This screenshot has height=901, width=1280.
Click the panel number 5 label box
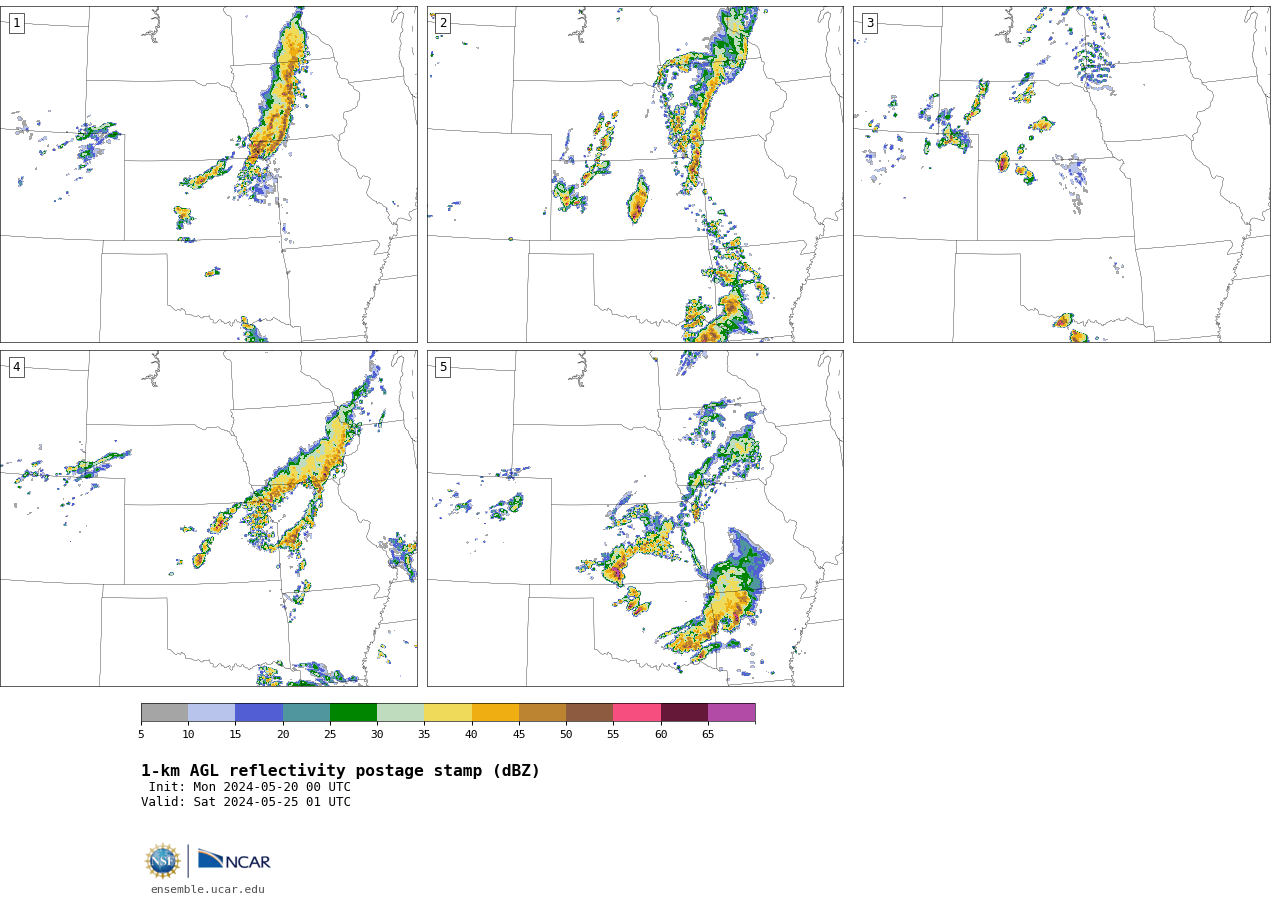click(x=443, y=367)
